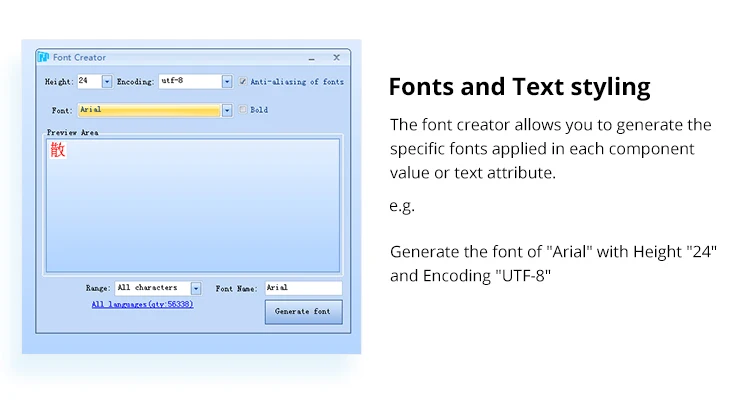Image resolution: width=750 pixels, height=411 pixels.
Task: Enable the Bold checkbox
Action: pyautogui.click(x=243, y=110)
